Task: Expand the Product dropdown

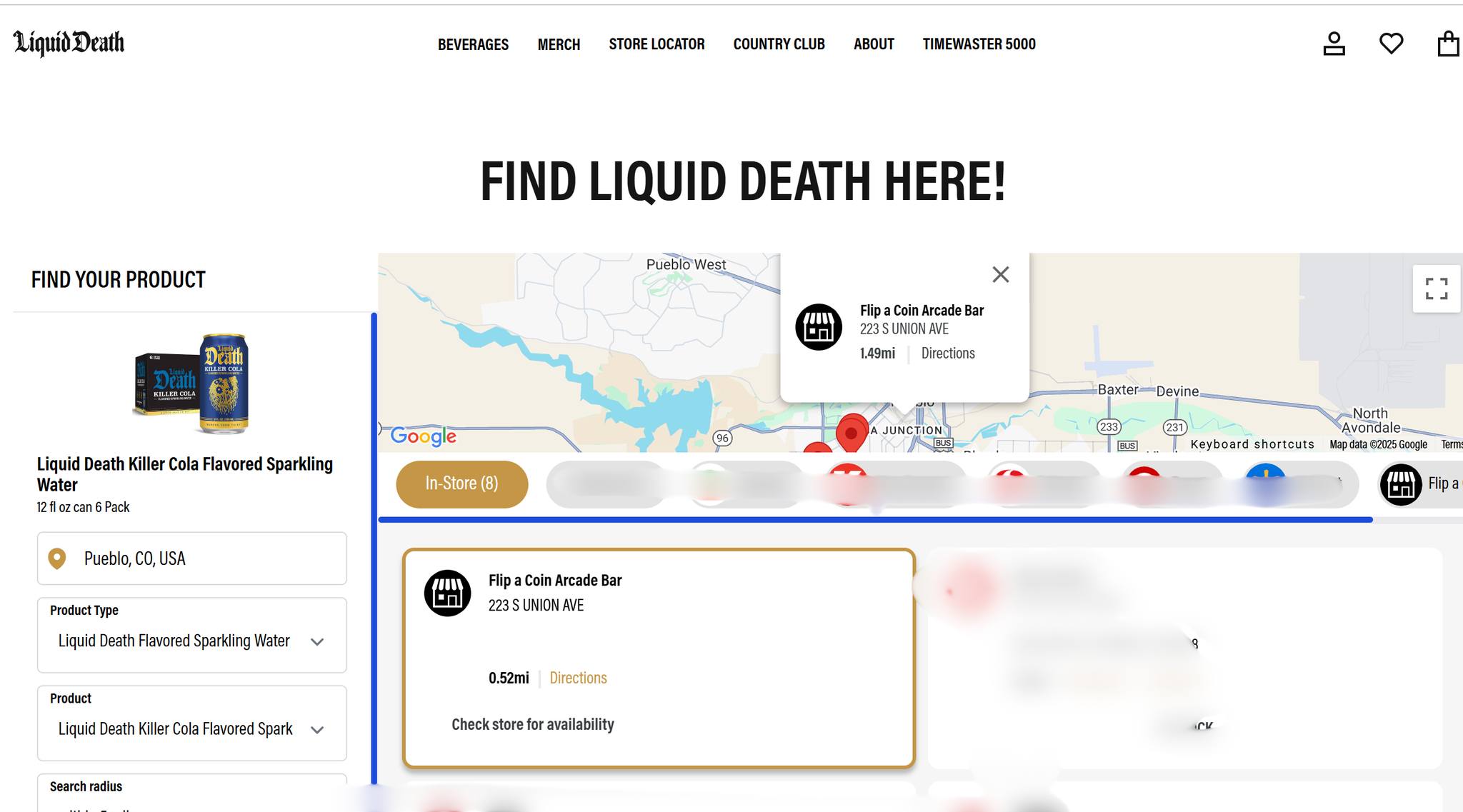Action: coord(191,728)
